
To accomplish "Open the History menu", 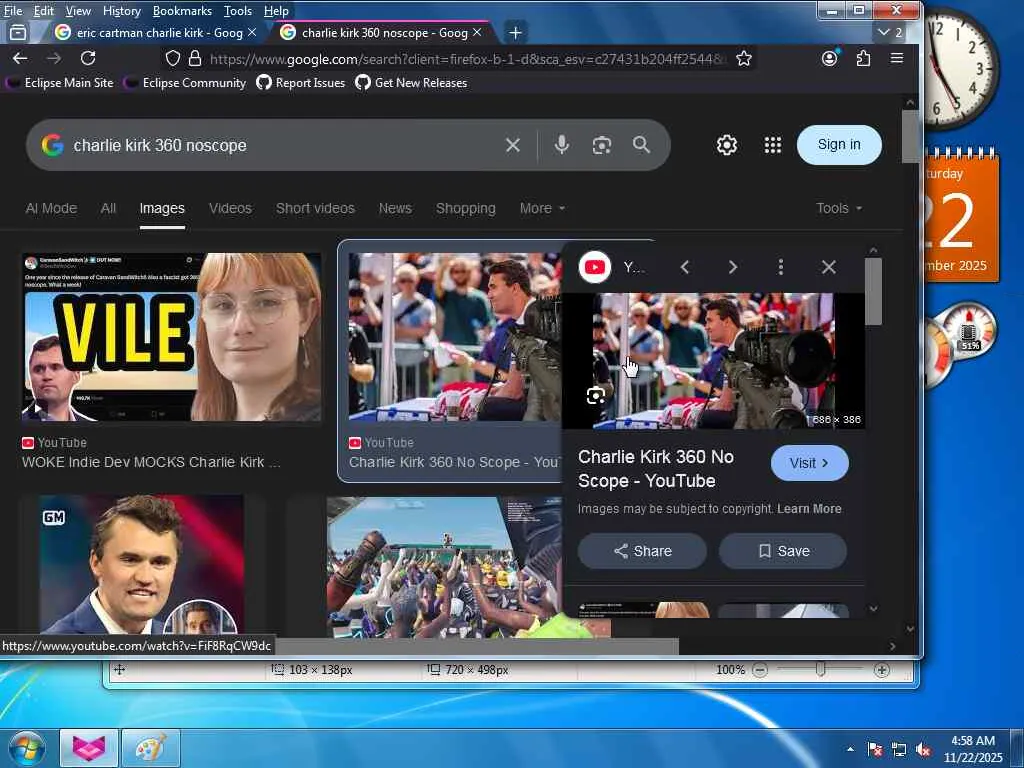I will point(121,10).
